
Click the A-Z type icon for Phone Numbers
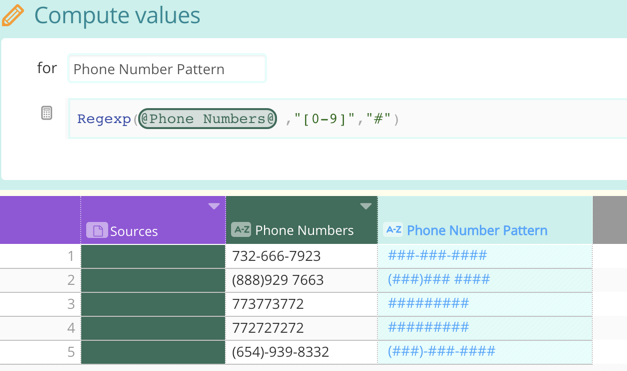[241, 230]
